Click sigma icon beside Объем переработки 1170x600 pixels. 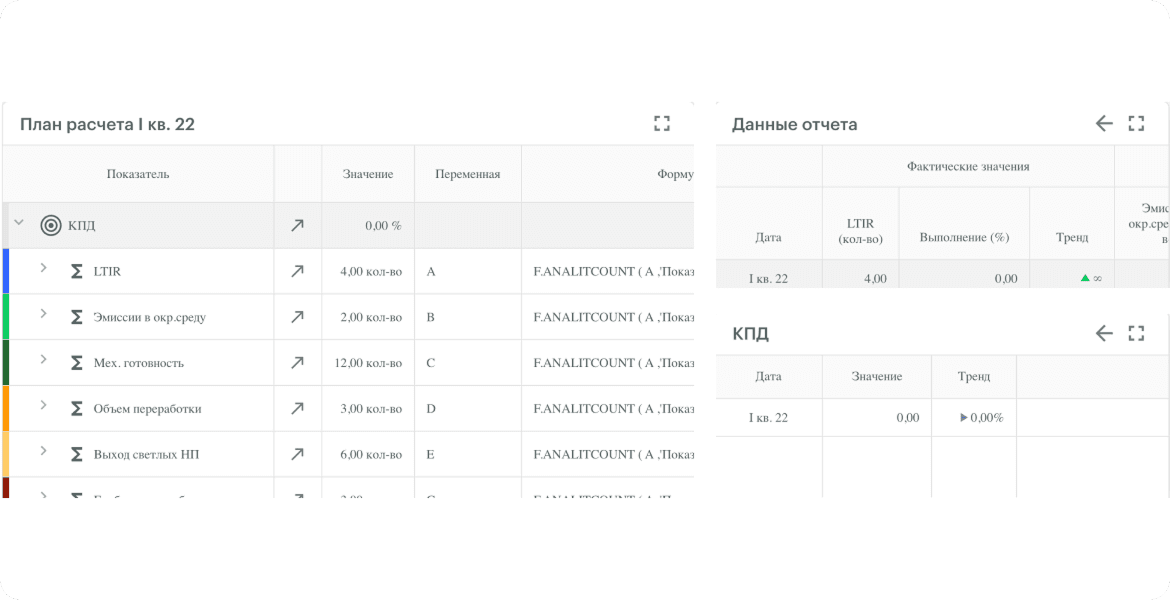pyautogui.click(x=76, y=408)
